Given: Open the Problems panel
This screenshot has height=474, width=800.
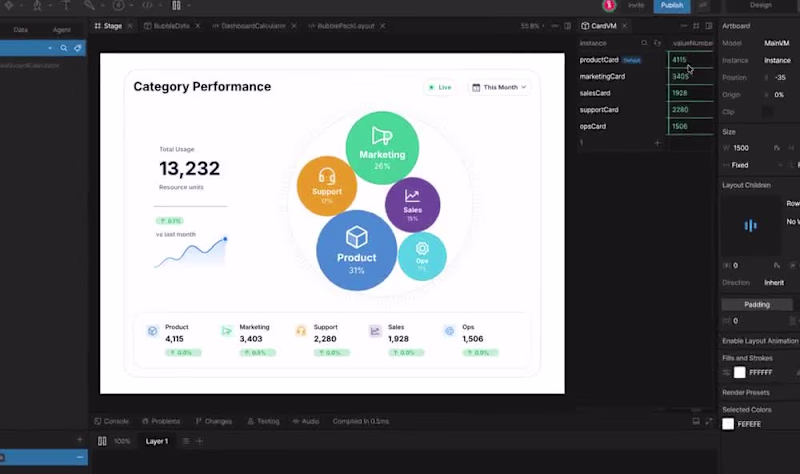Looking at the screenshot, I should pos(161,421).
